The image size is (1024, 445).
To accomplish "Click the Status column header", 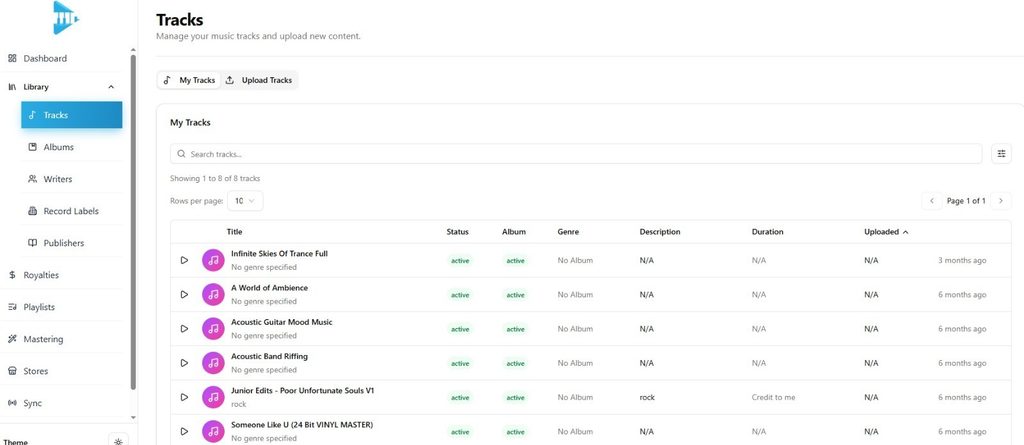I will (x=457, y=232).
